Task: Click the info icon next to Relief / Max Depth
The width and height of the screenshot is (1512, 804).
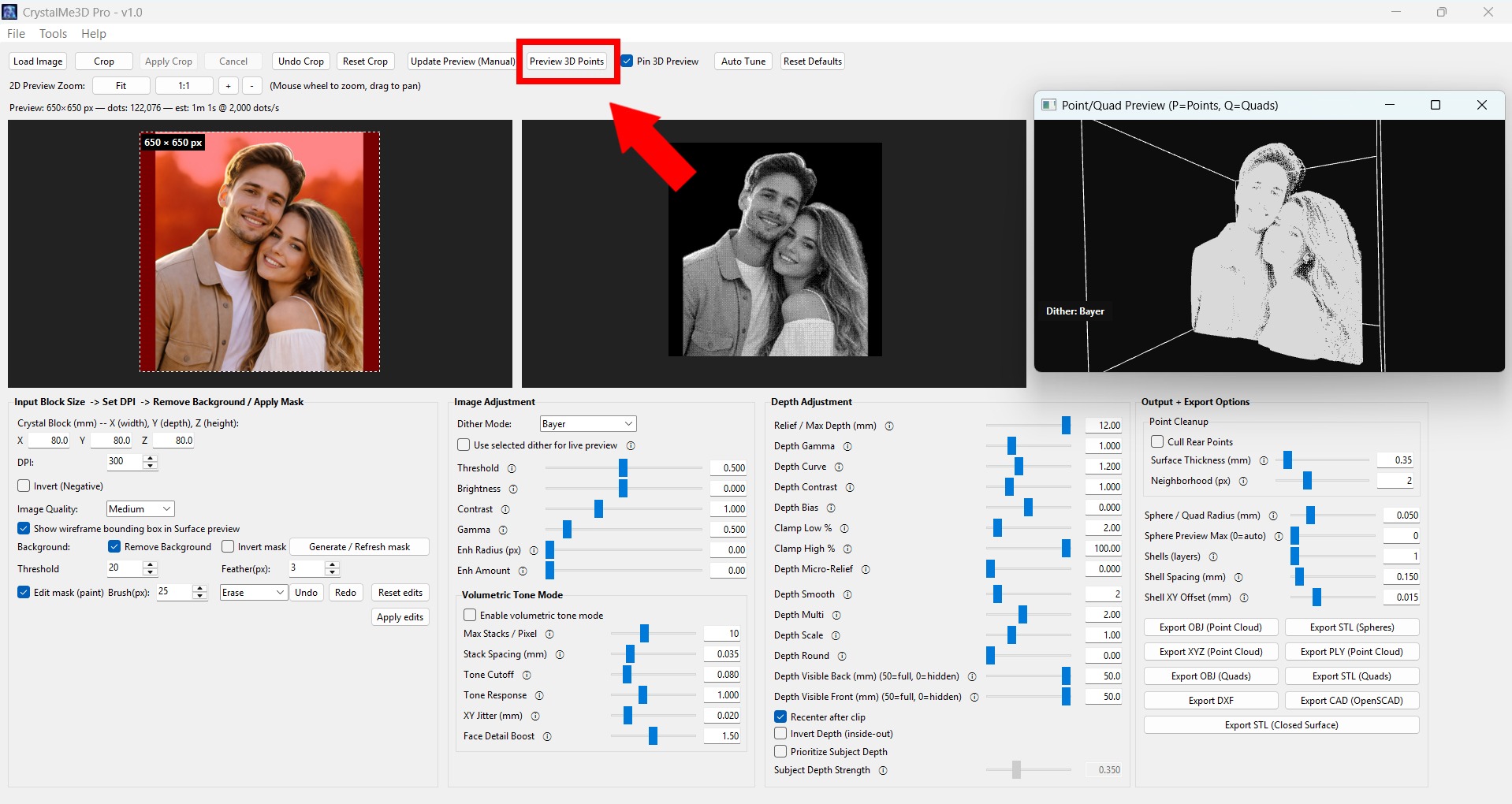Action: 889,426
